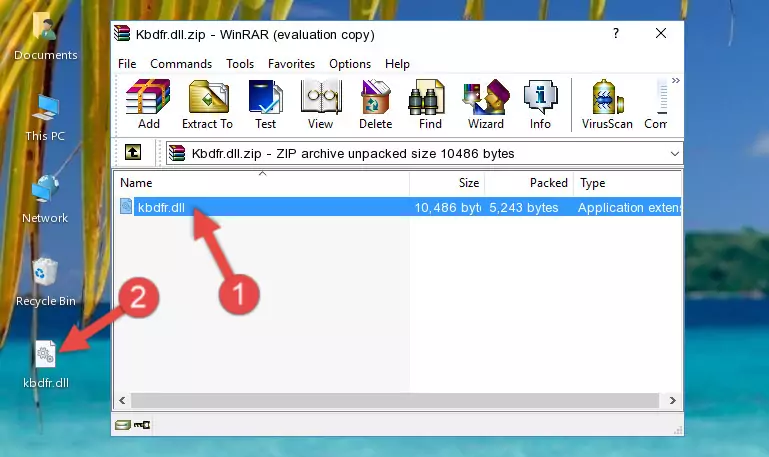
Task: Select the kbdfr.dll desktop file icon
Action: click(x=46, y=364)
